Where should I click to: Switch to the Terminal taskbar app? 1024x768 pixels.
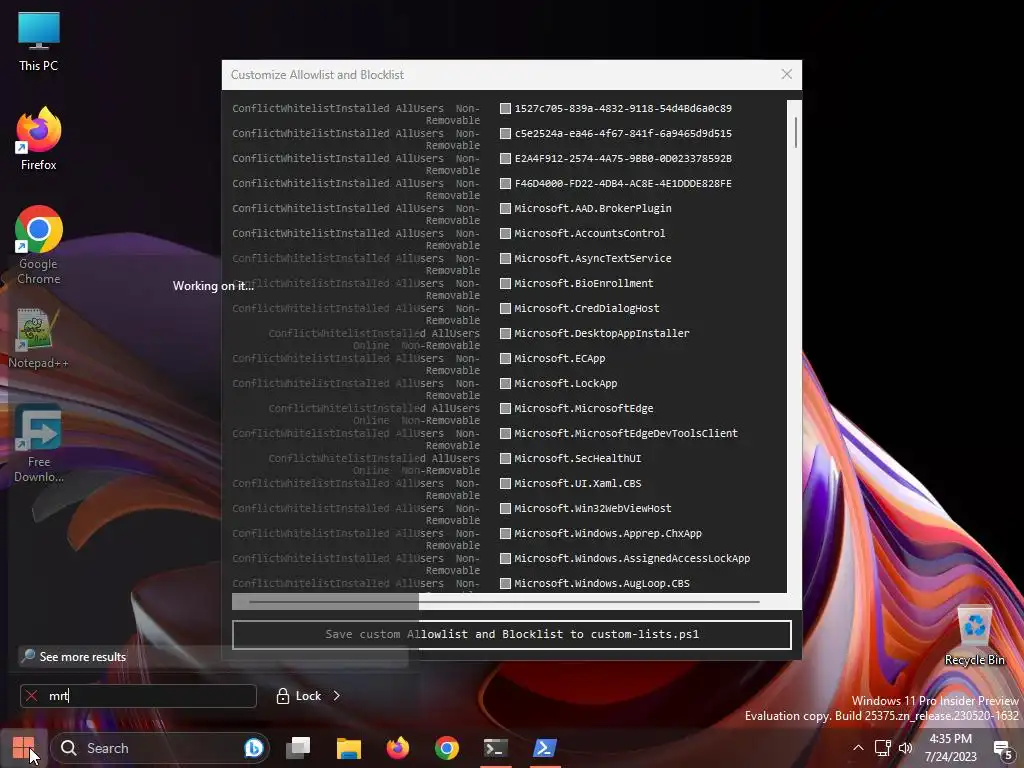[x=496, y=748]
